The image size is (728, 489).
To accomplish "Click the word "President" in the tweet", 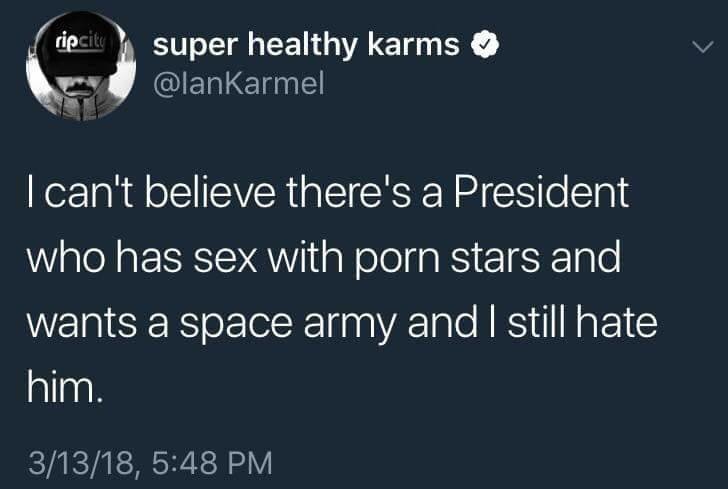I will click(540, 194).
